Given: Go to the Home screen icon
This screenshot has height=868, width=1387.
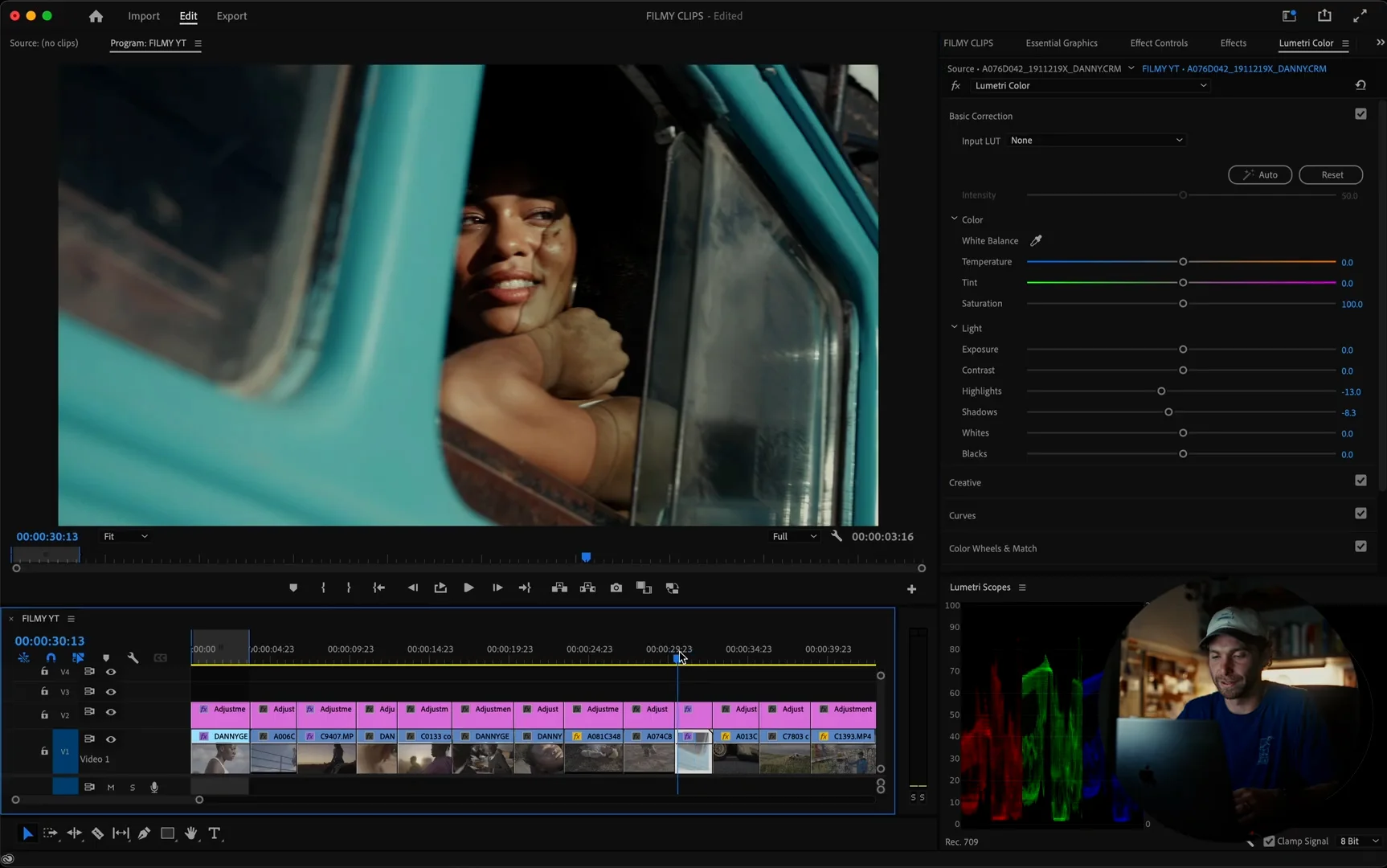Looking at the screenshot, I should pyautogui.click(x=96, y=16).
